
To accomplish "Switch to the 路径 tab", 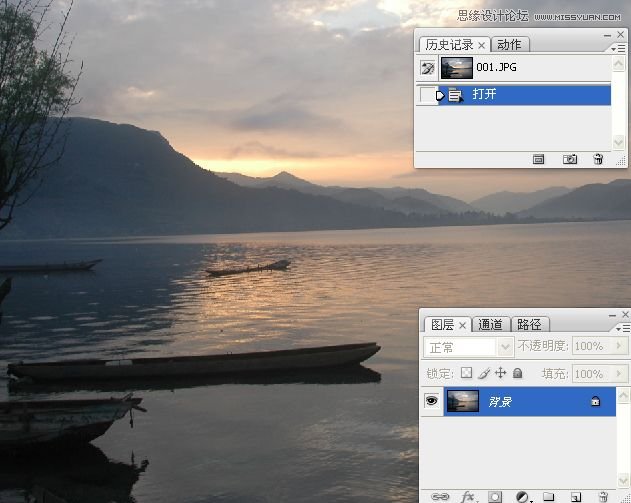I will click(x=529, y=324).
